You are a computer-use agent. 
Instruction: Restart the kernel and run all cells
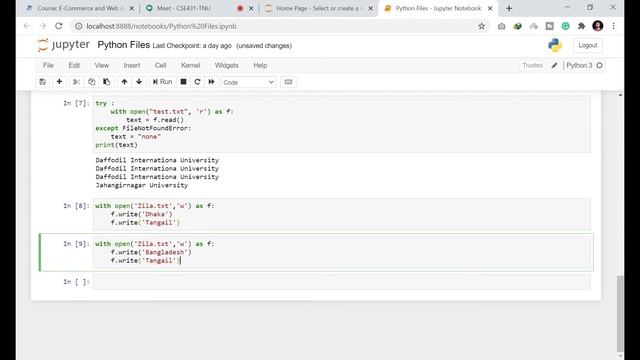point(211,82)
